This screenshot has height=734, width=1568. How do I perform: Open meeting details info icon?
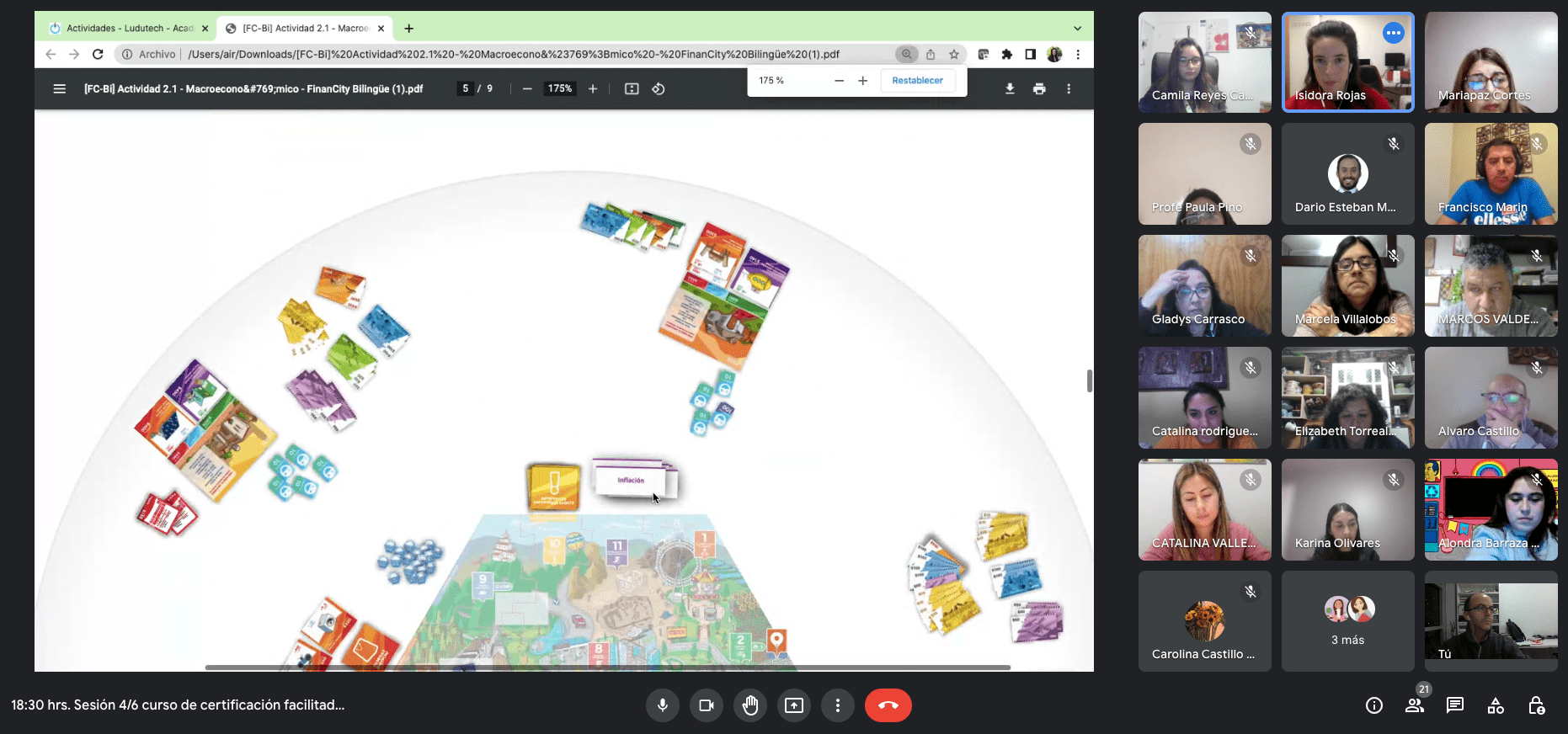click(x=1374, y=705)
